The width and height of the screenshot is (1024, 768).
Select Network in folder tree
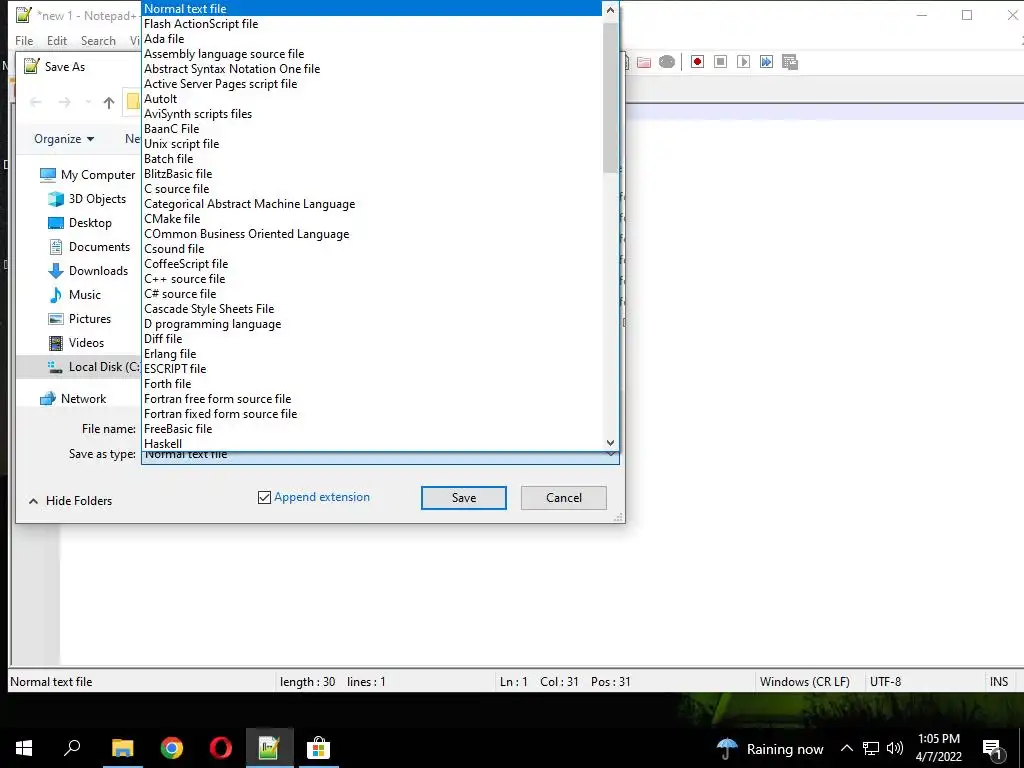click(72, 398)
